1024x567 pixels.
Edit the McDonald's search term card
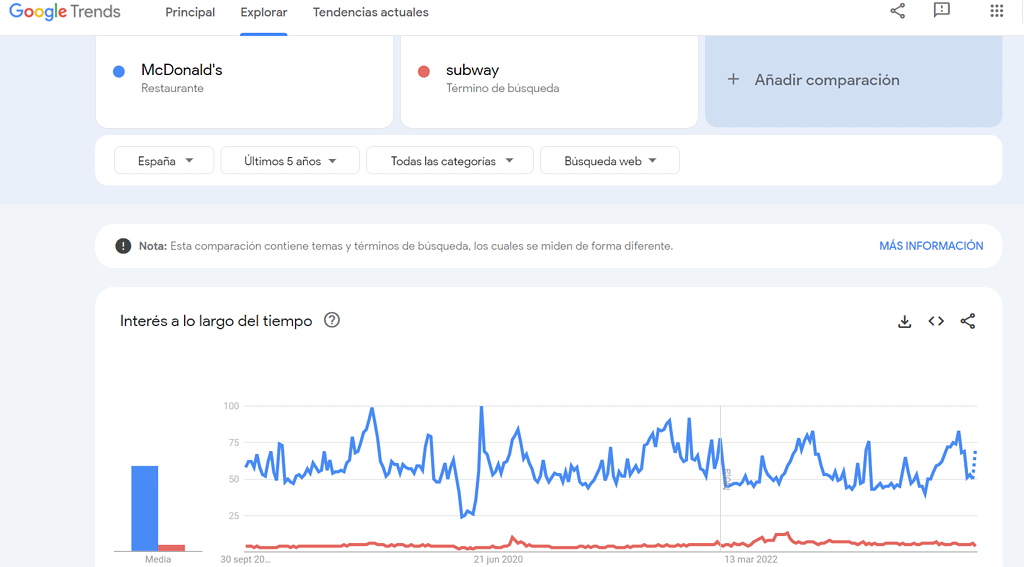click(244, 80)
